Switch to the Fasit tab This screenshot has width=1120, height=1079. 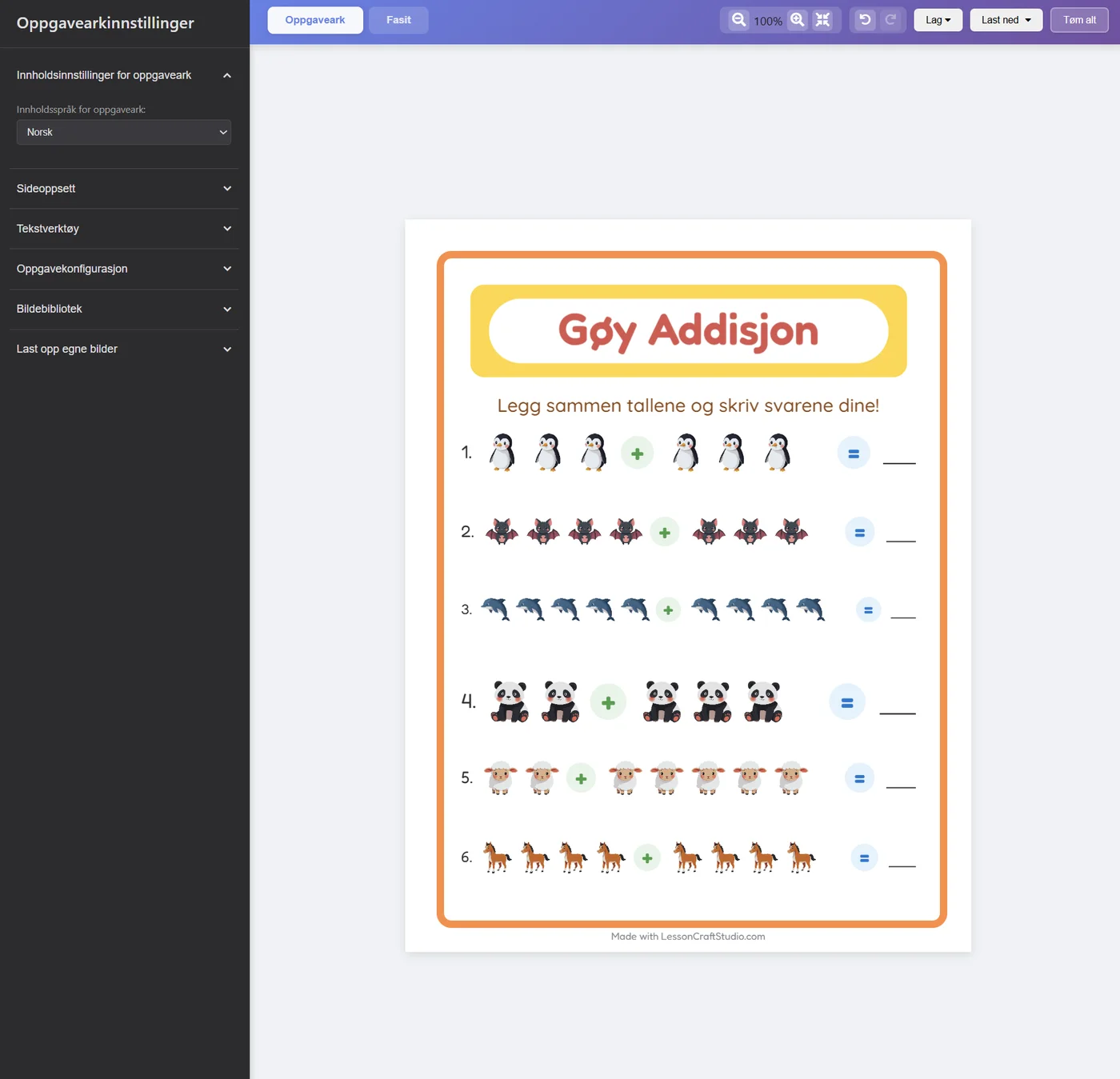(x=398, y=20)
